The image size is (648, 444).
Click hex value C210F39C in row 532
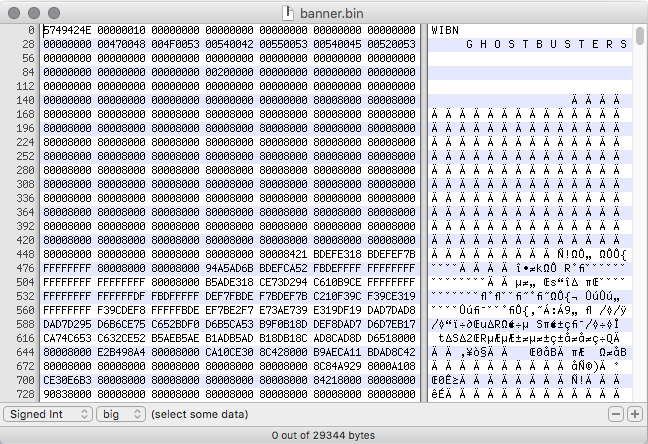337,296
